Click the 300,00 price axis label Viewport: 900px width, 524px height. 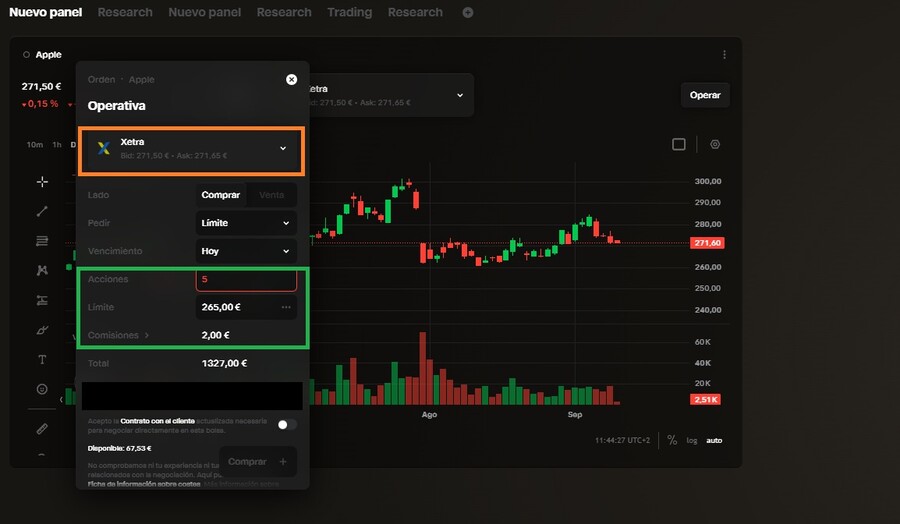tap(708, 181)
